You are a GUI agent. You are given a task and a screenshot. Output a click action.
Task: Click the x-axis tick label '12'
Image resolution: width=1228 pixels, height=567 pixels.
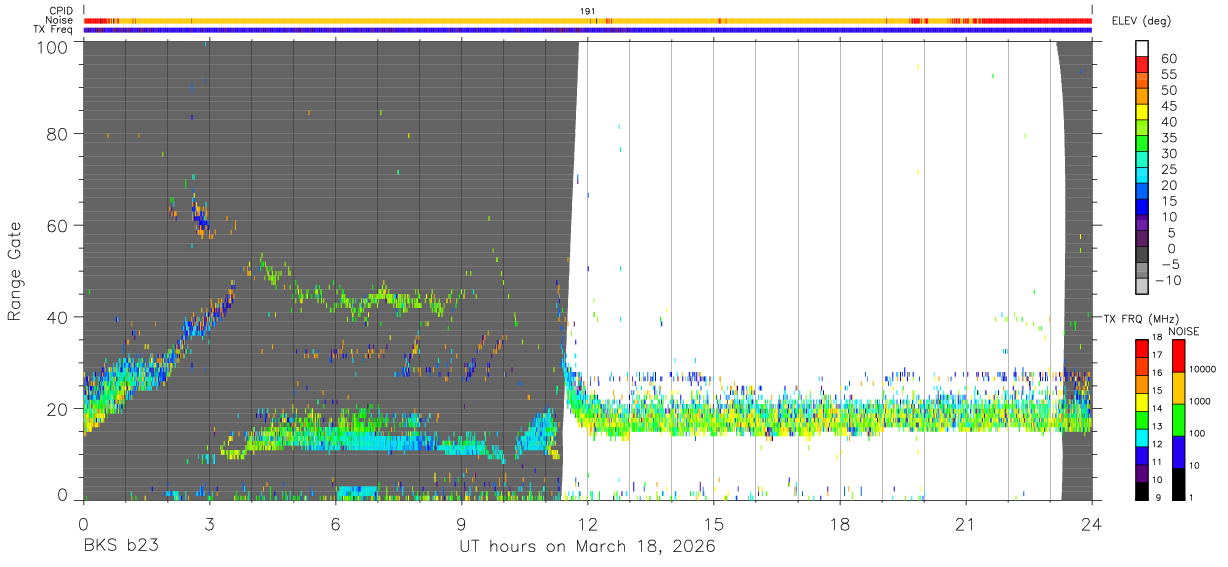(x=587, y=523)
